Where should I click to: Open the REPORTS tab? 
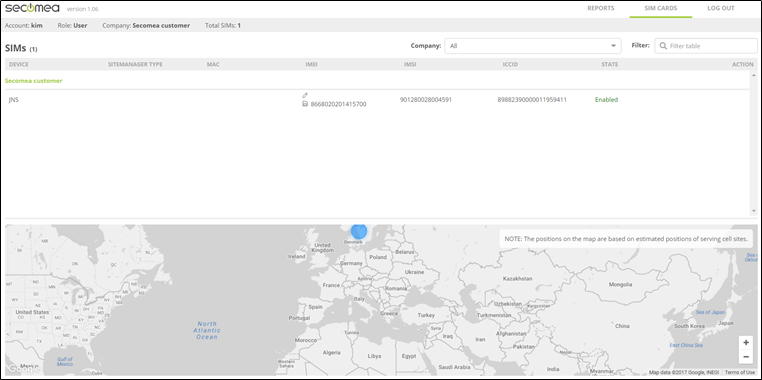600,8
